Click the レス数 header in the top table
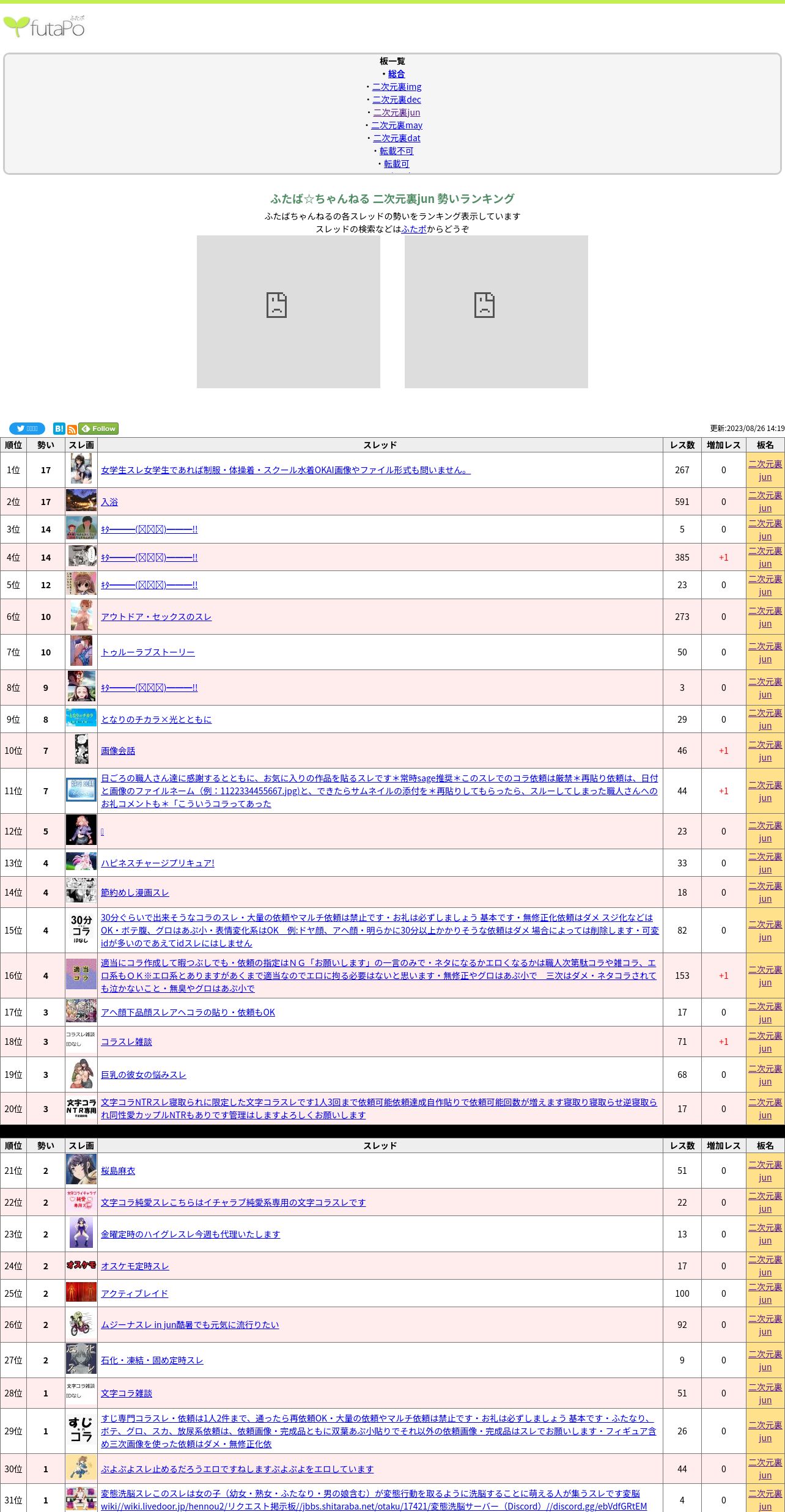This screenshot has height=1512, width=785. point(682,445)
